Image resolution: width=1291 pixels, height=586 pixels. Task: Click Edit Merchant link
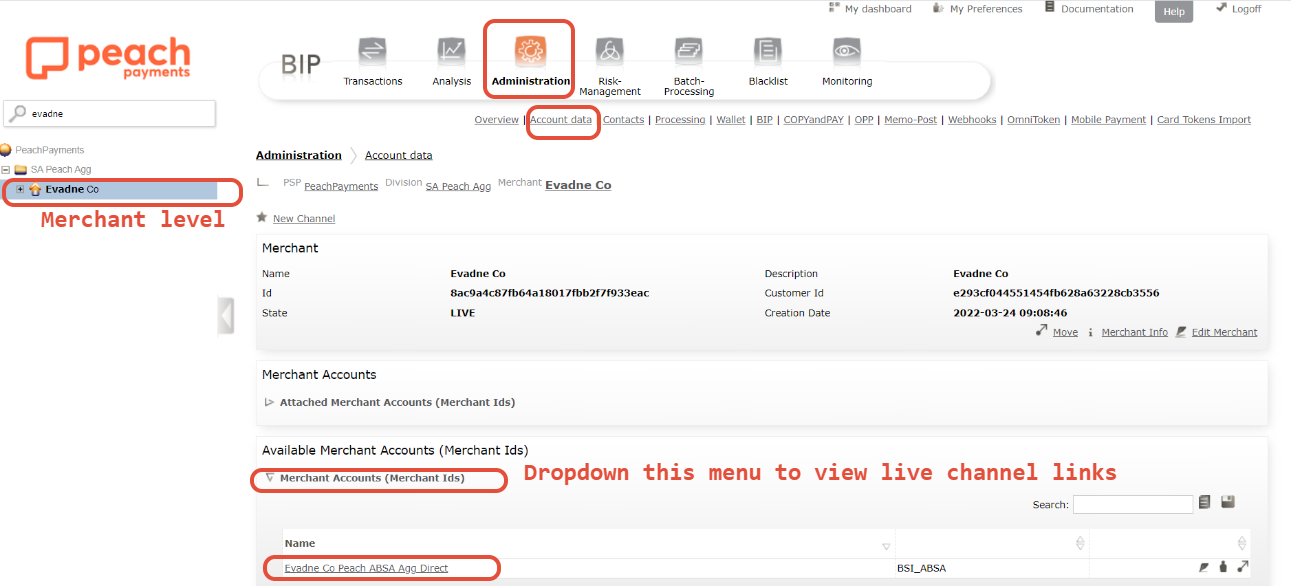coord(1224,332)
